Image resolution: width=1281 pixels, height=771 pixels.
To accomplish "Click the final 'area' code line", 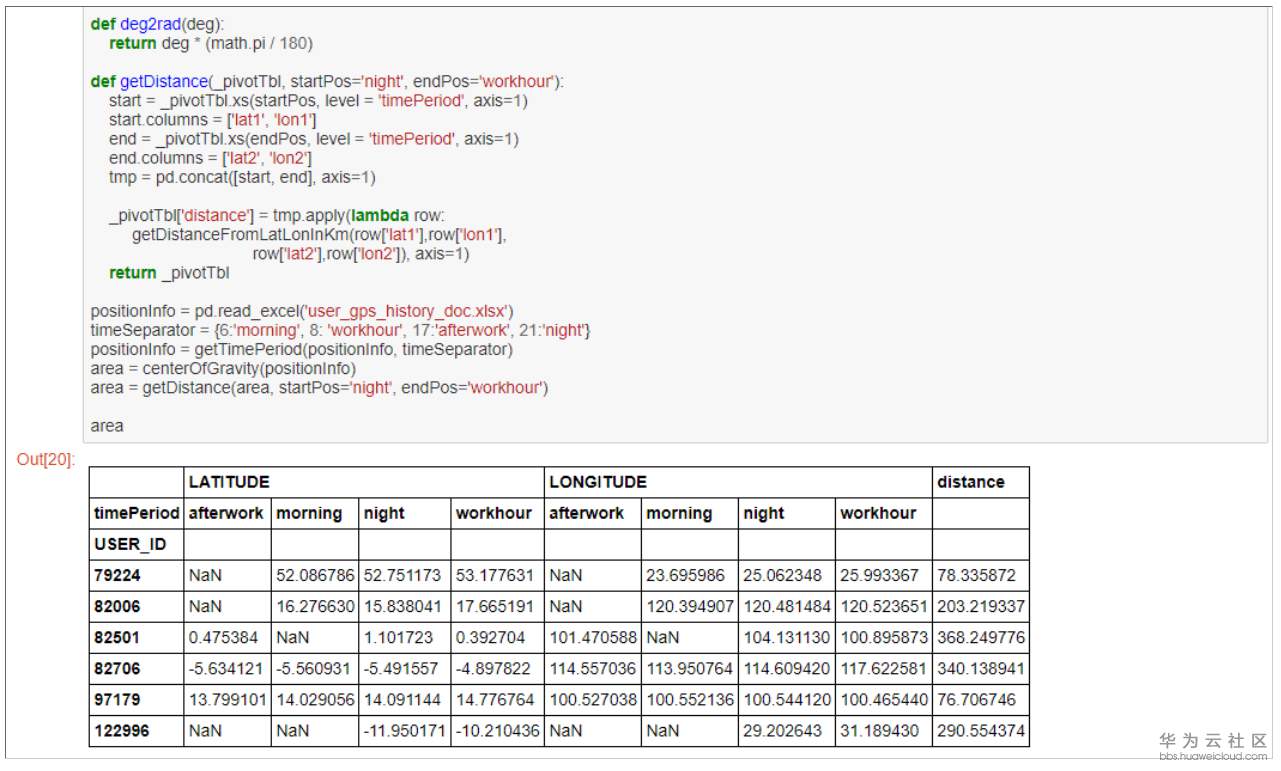I will point(107,426).
